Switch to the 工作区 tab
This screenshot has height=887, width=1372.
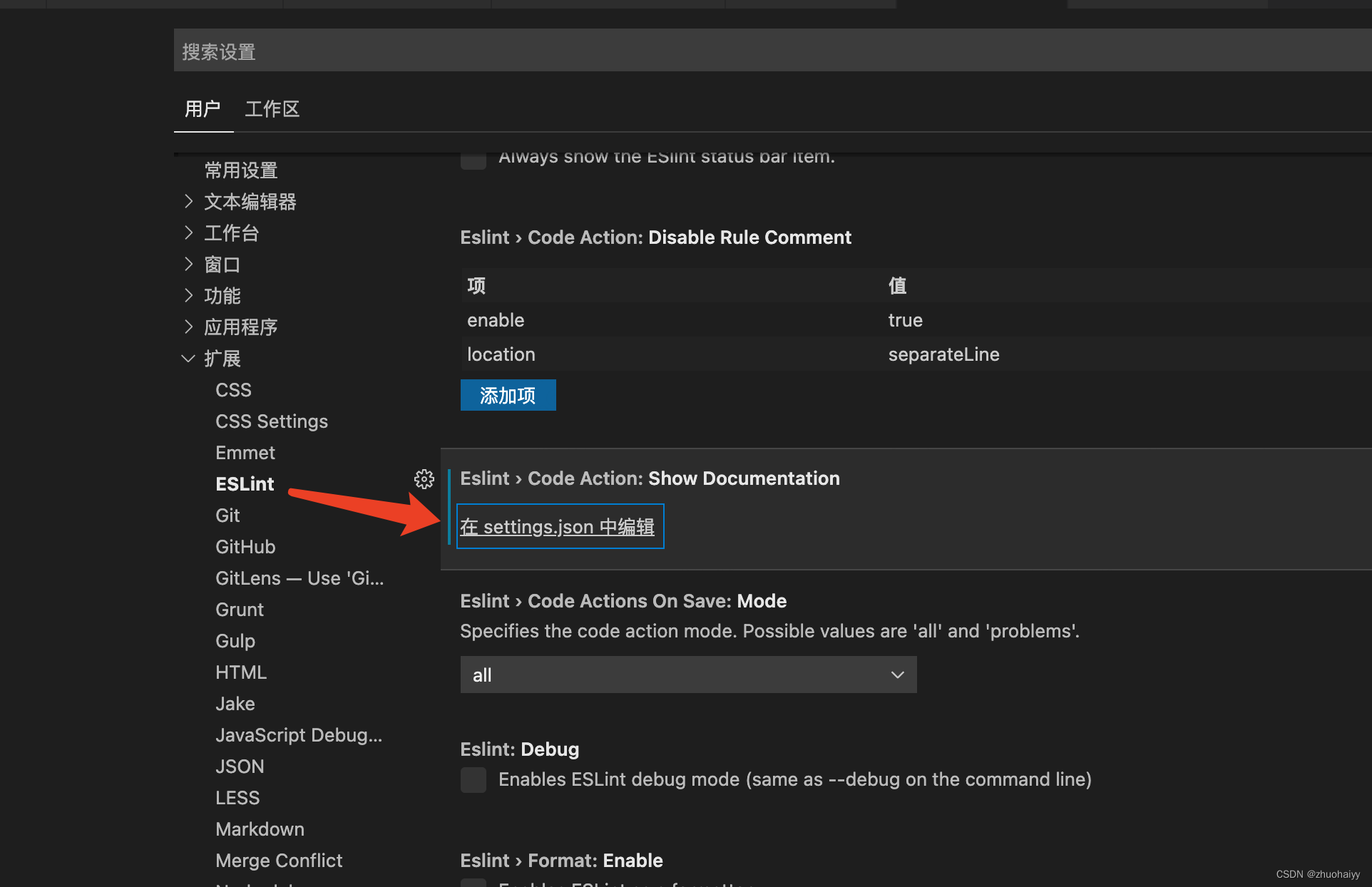tap(272, 109)
